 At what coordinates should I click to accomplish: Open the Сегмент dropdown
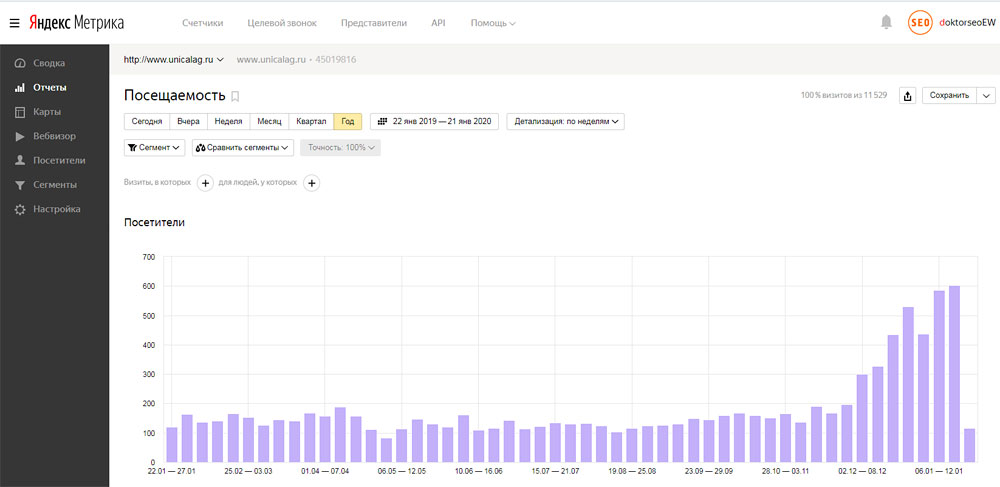[155, 148]
